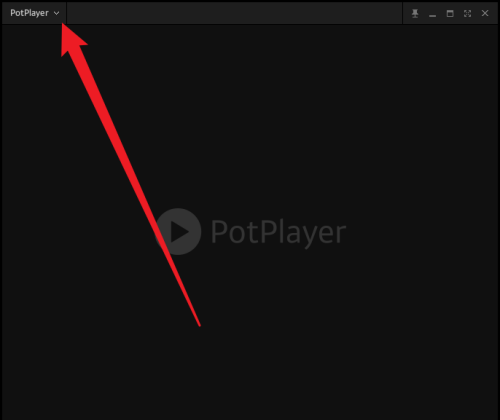The width and height of the screenshot is (500, 420).
Task: Close the player with the X icon
Action: [x=485, y=13]
